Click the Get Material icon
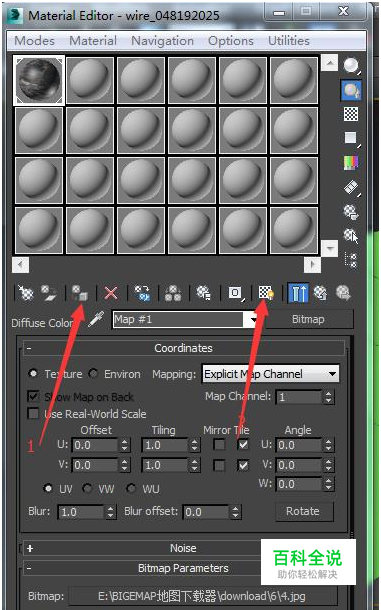Screen dimensions: 381x610 [26, 293]
